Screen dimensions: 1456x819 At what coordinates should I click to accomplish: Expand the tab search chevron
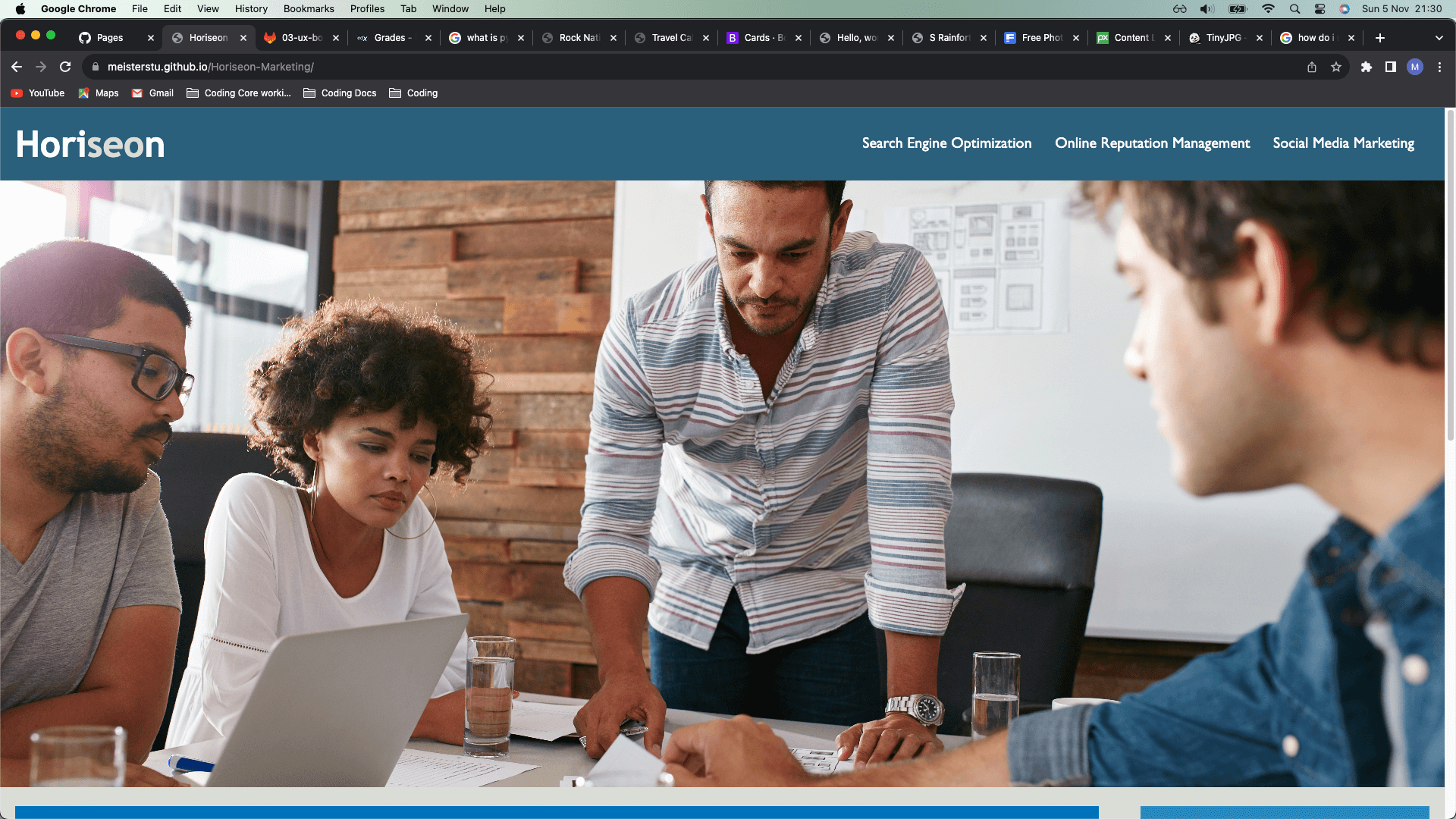(1439, 38)
